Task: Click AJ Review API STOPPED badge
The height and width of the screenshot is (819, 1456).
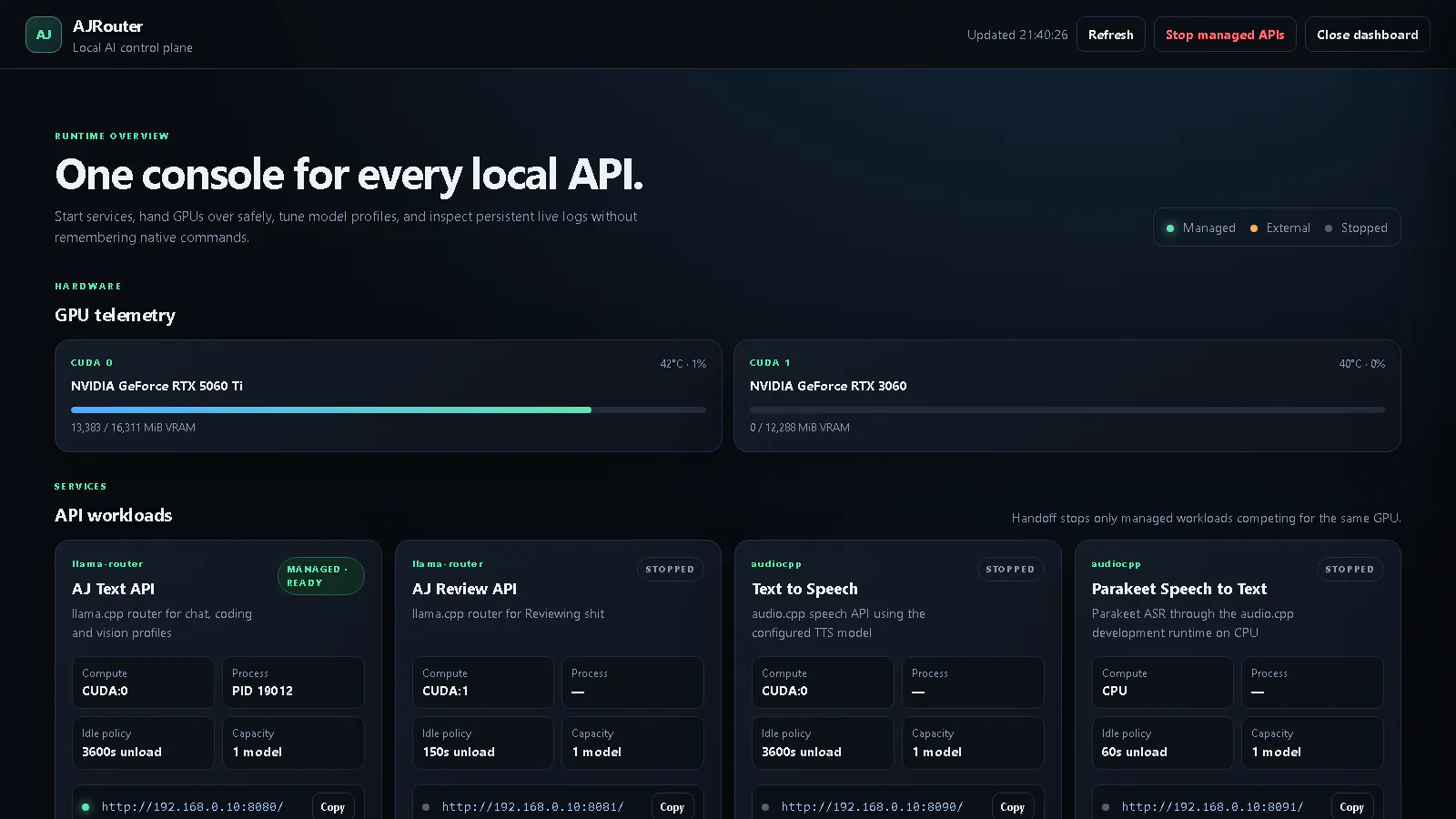Action: tap(670, 570)
